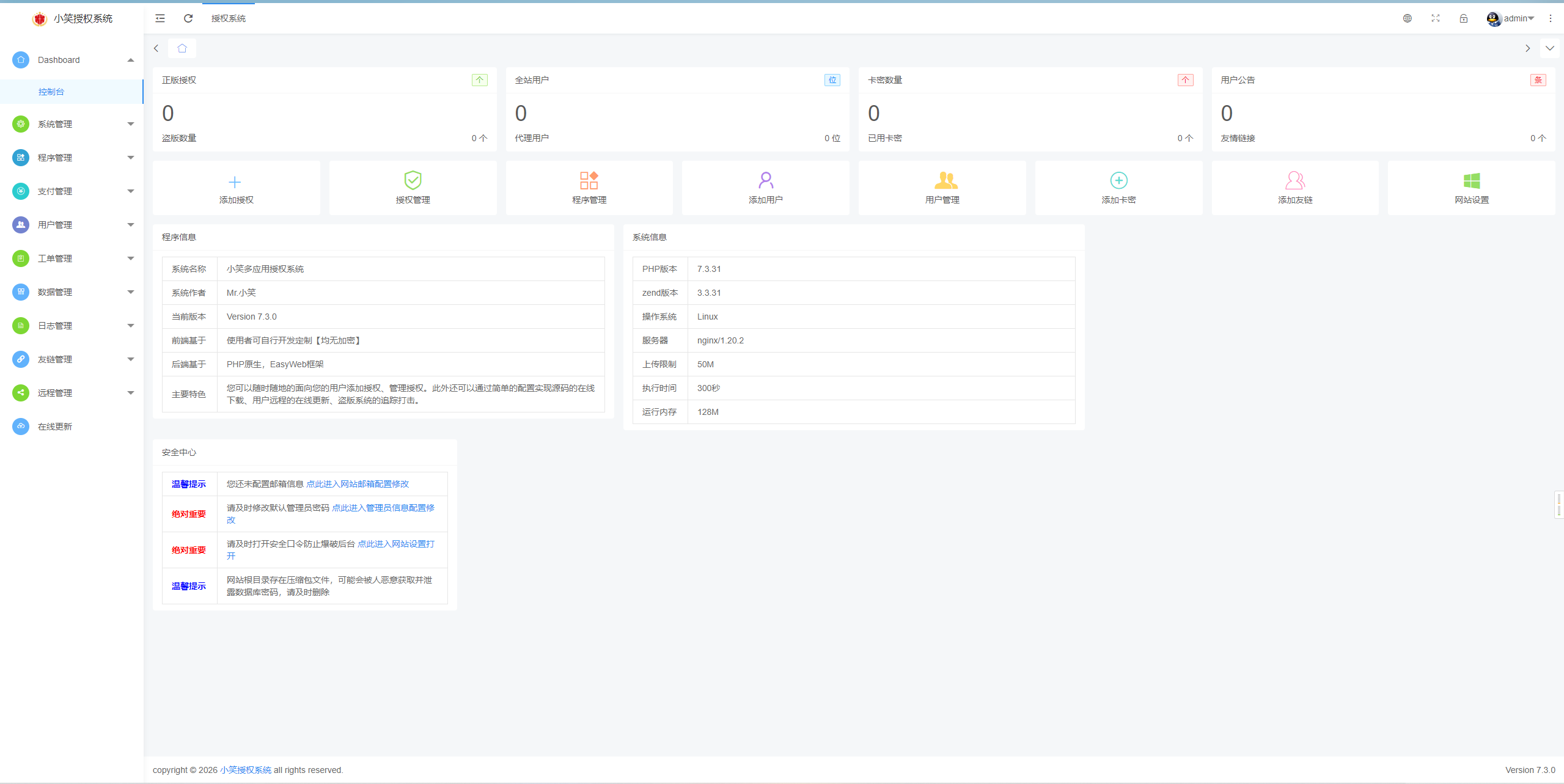Refresh page with the reload icon
Image resolution: width=1564 pixels, height=784 pixels.
point(188,18)
